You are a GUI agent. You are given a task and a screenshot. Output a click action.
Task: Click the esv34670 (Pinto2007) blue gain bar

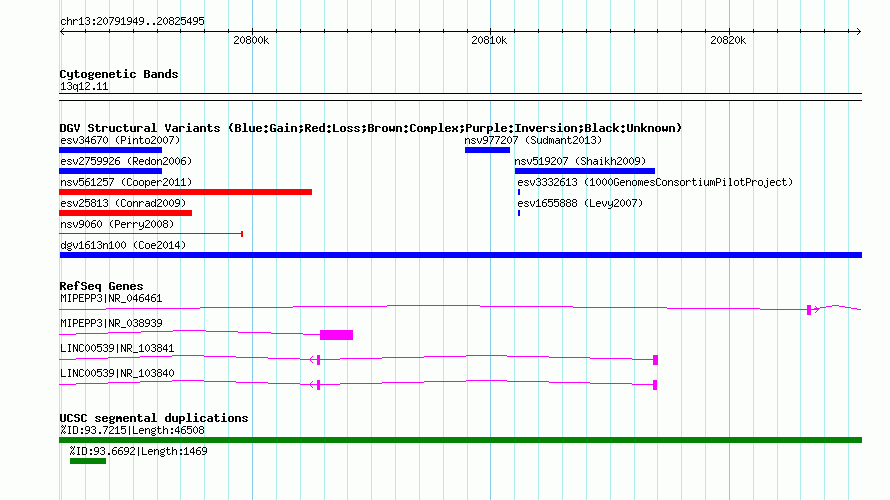click(111, 150)
